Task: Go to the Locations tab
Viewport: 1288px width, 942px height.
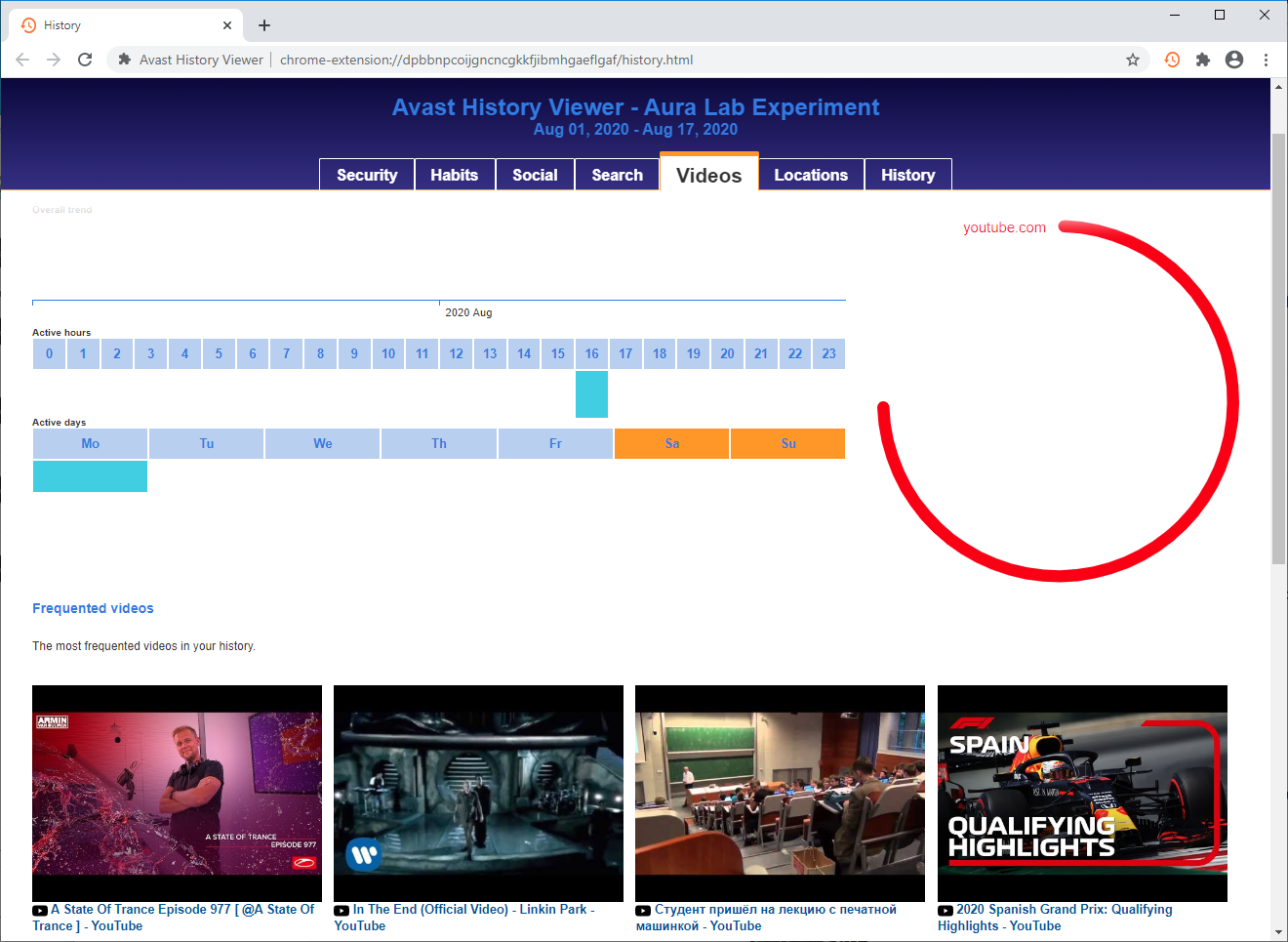Action: [x=811, y=175]
